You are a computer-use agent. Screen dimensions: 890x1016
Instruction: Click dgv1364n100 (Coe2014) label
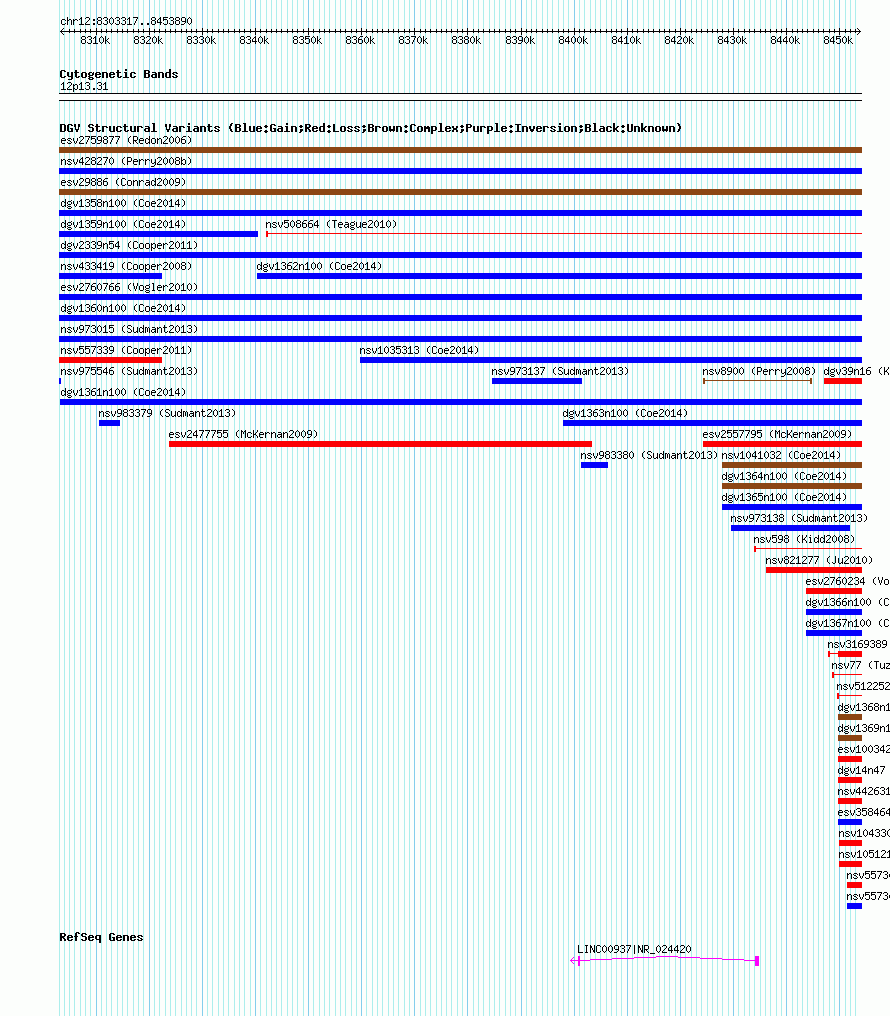(x=784, y=476)
